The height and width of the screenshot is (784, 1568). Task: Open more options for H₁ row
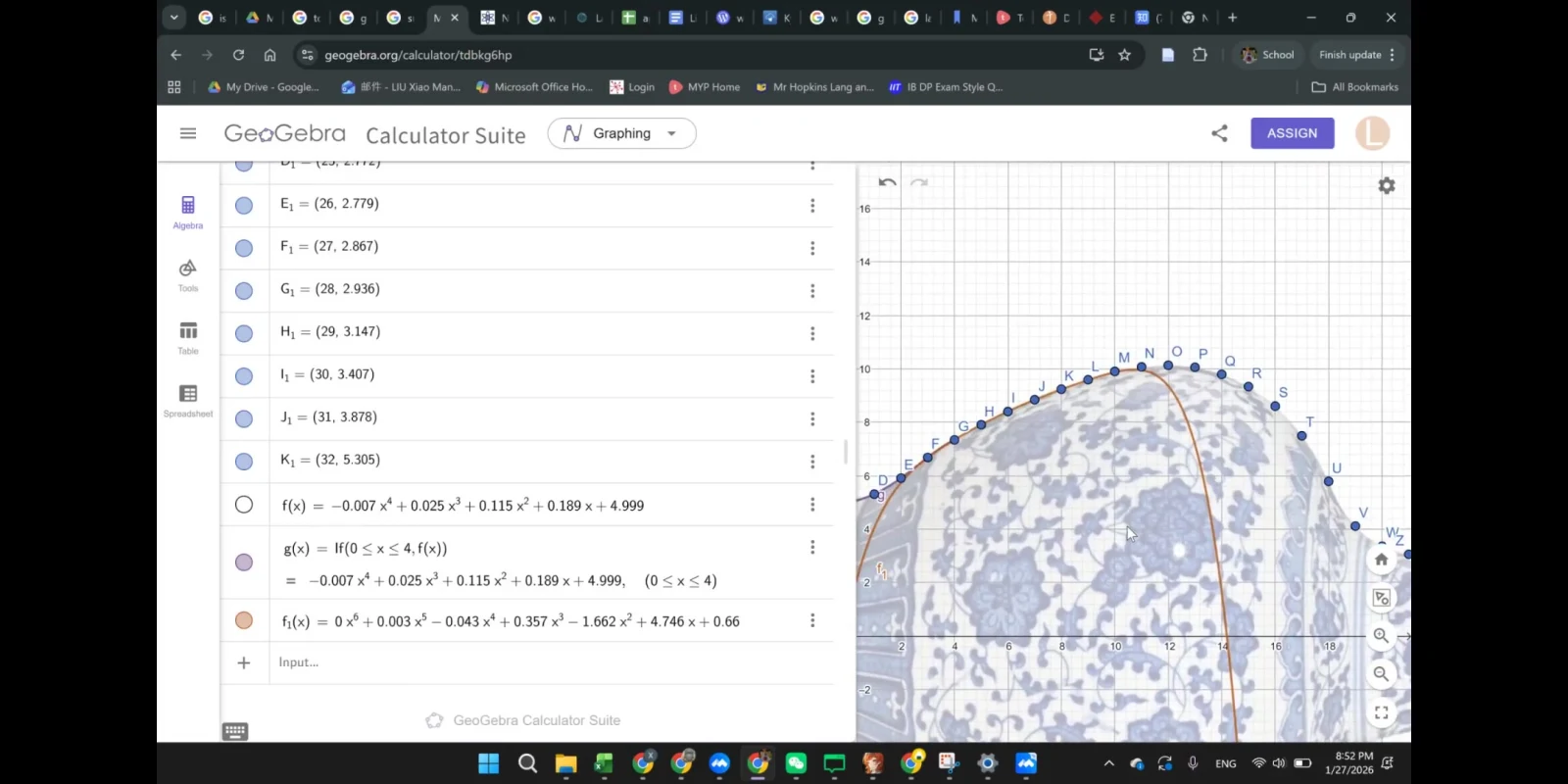(812, 333)
